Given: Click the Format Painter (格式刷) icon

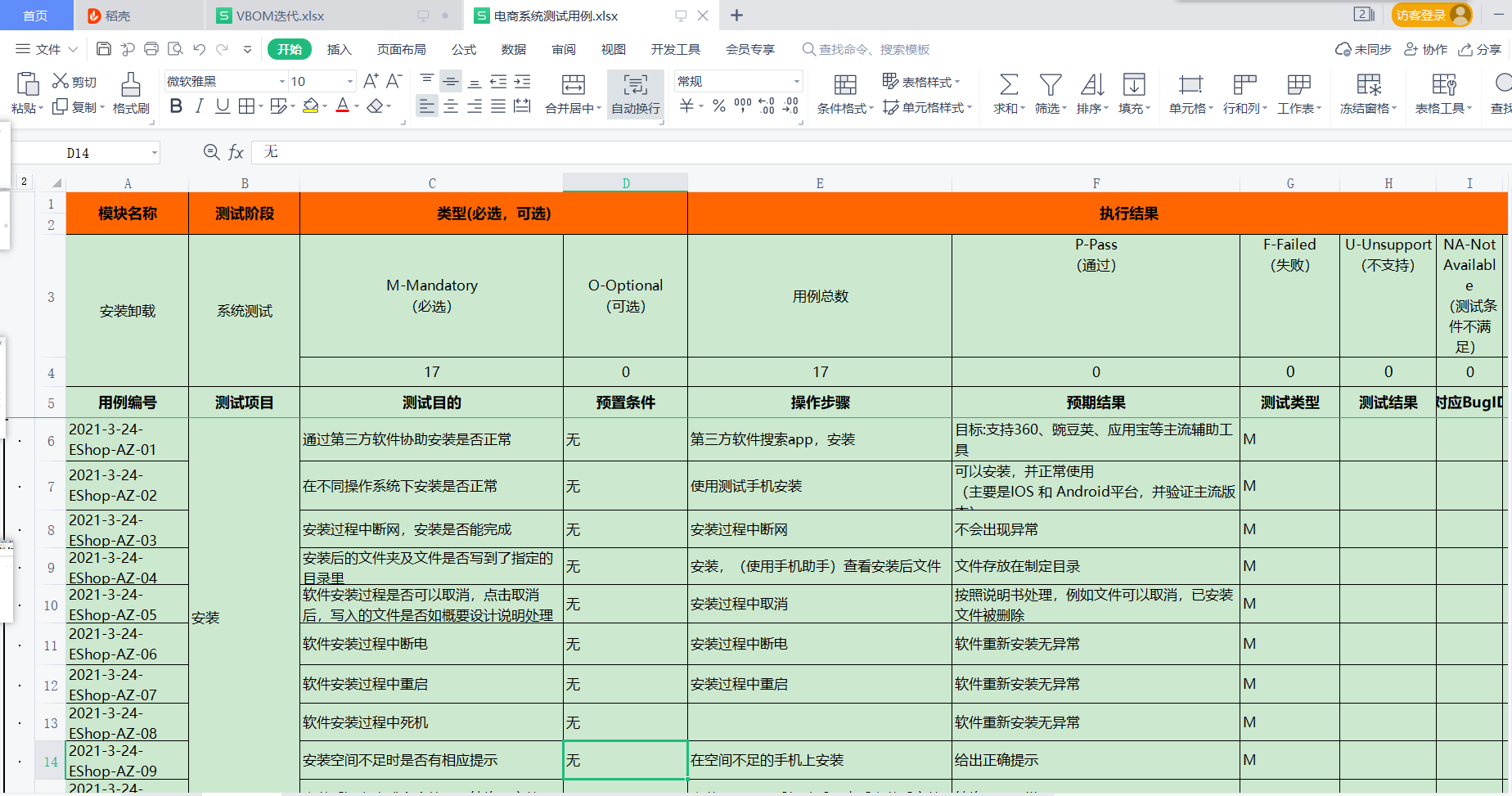Looking at the screenshot, I should [x=131, y=84].
